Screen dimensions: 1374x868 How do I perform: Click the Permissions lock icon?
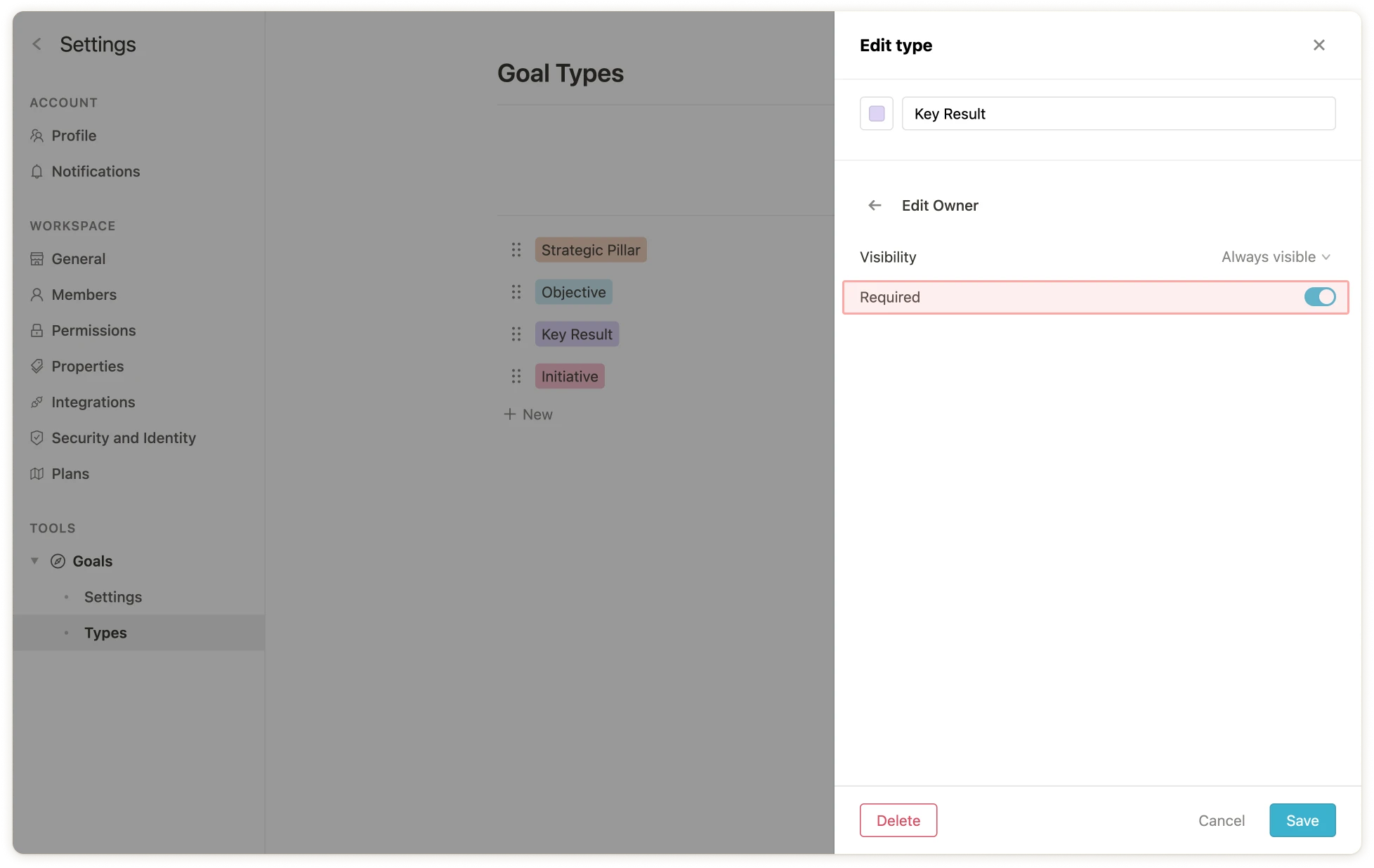coord(37,331)
